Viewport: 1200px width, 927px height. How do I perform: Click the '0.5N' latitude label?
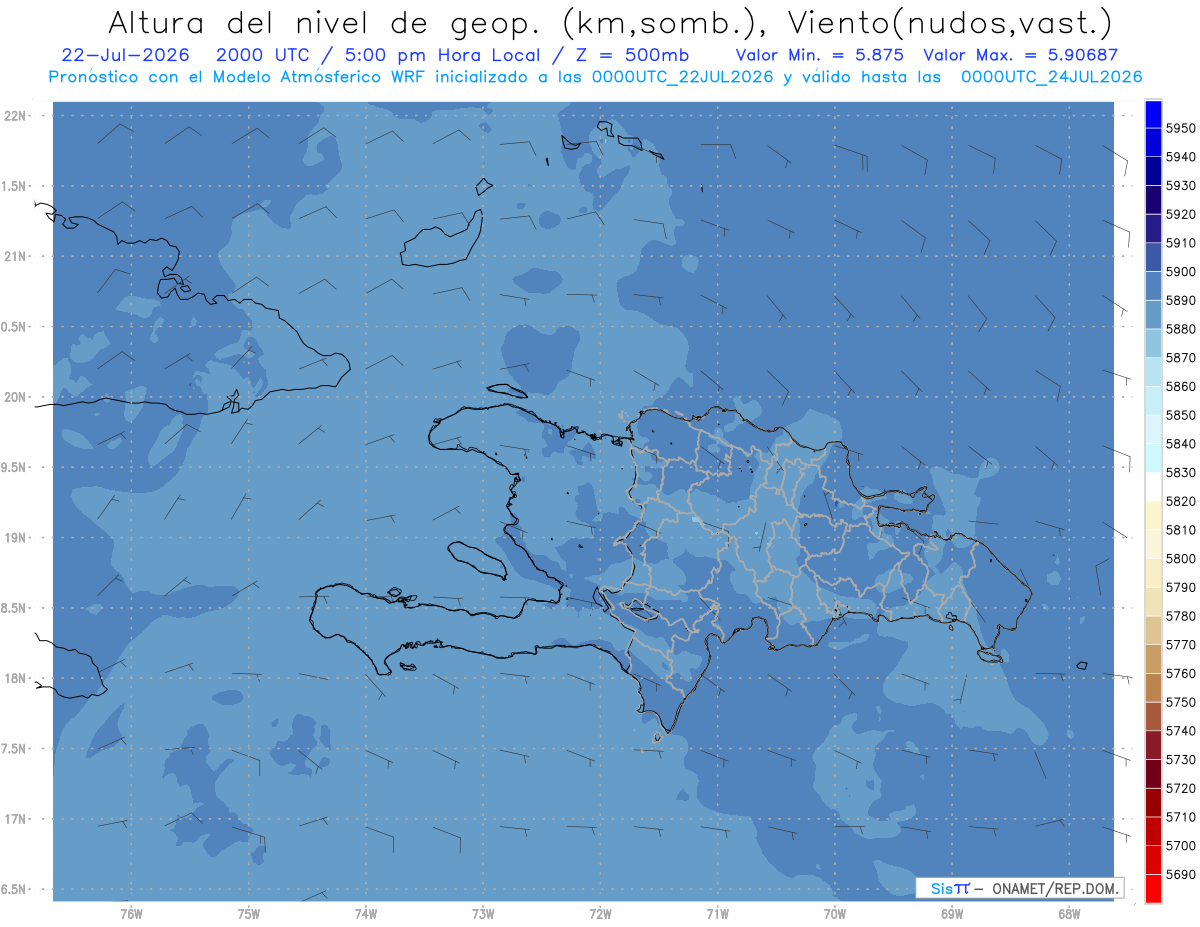click(x=12, y=327)
